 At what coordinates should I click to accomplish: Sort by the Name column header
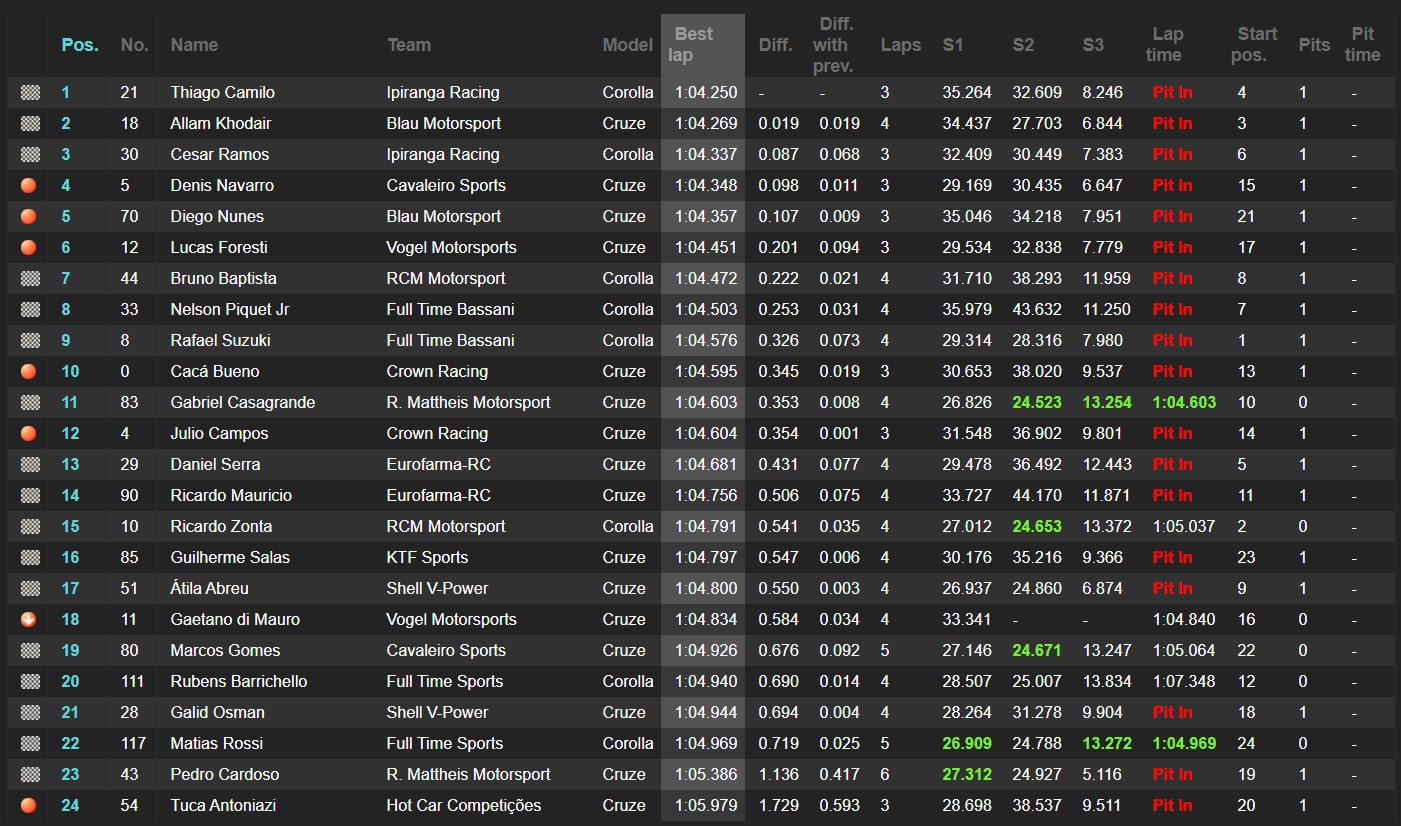(x=194, y=45)
